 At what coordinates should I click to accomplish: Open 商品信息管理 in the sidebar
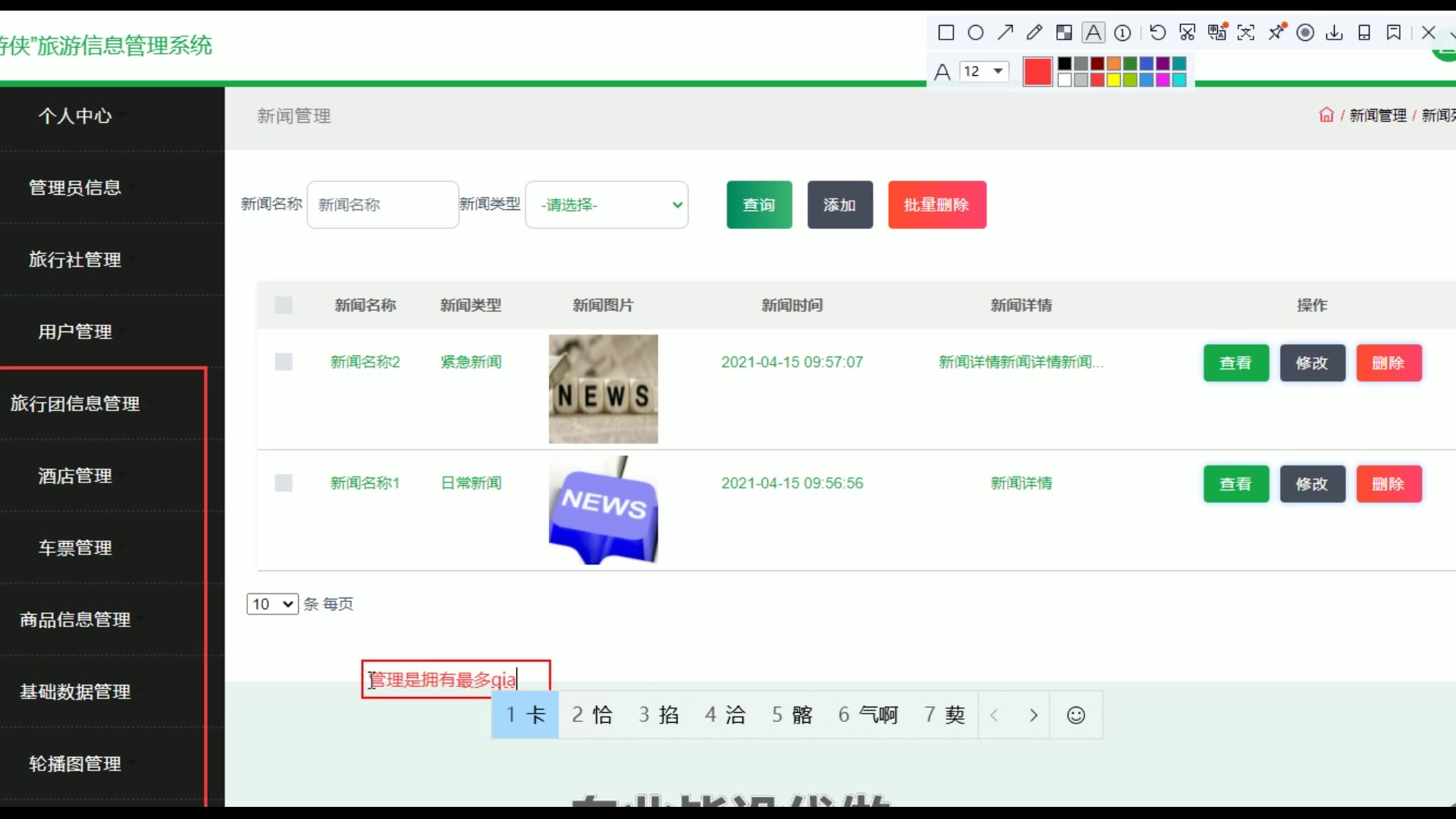[x=75, y=620]
